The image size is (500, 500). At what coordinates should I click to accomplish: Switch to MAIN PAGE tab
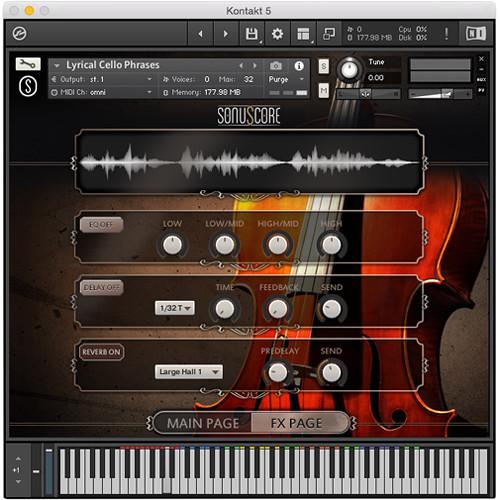203,423
